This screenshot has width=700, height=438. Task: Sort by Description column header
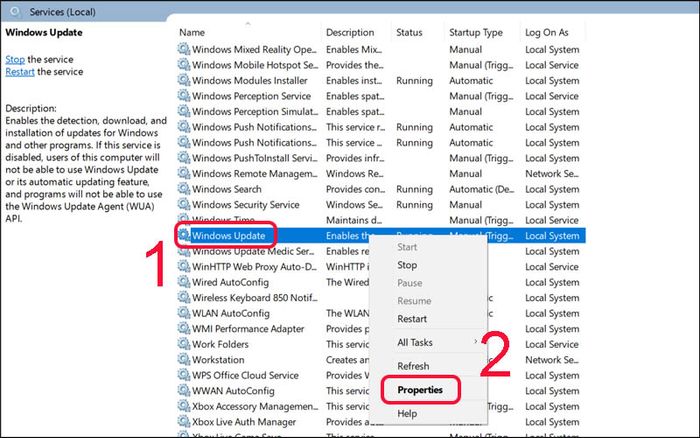coord(350,33)
